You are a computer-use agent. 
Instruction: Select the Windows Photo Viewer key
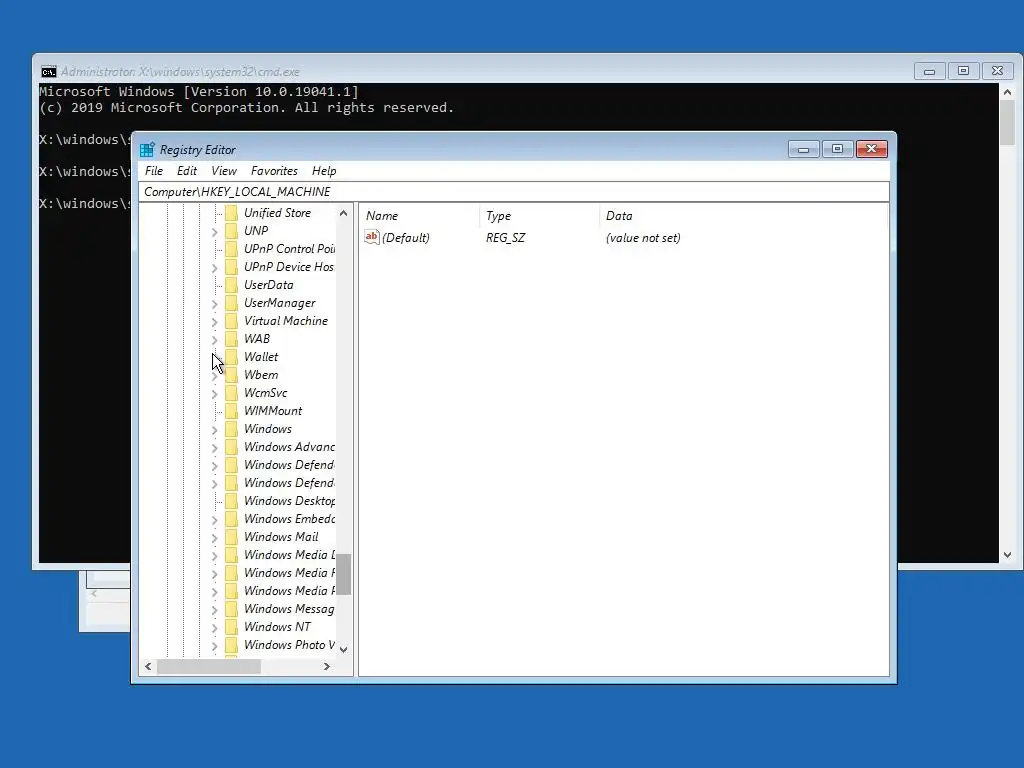pos(289,645)
